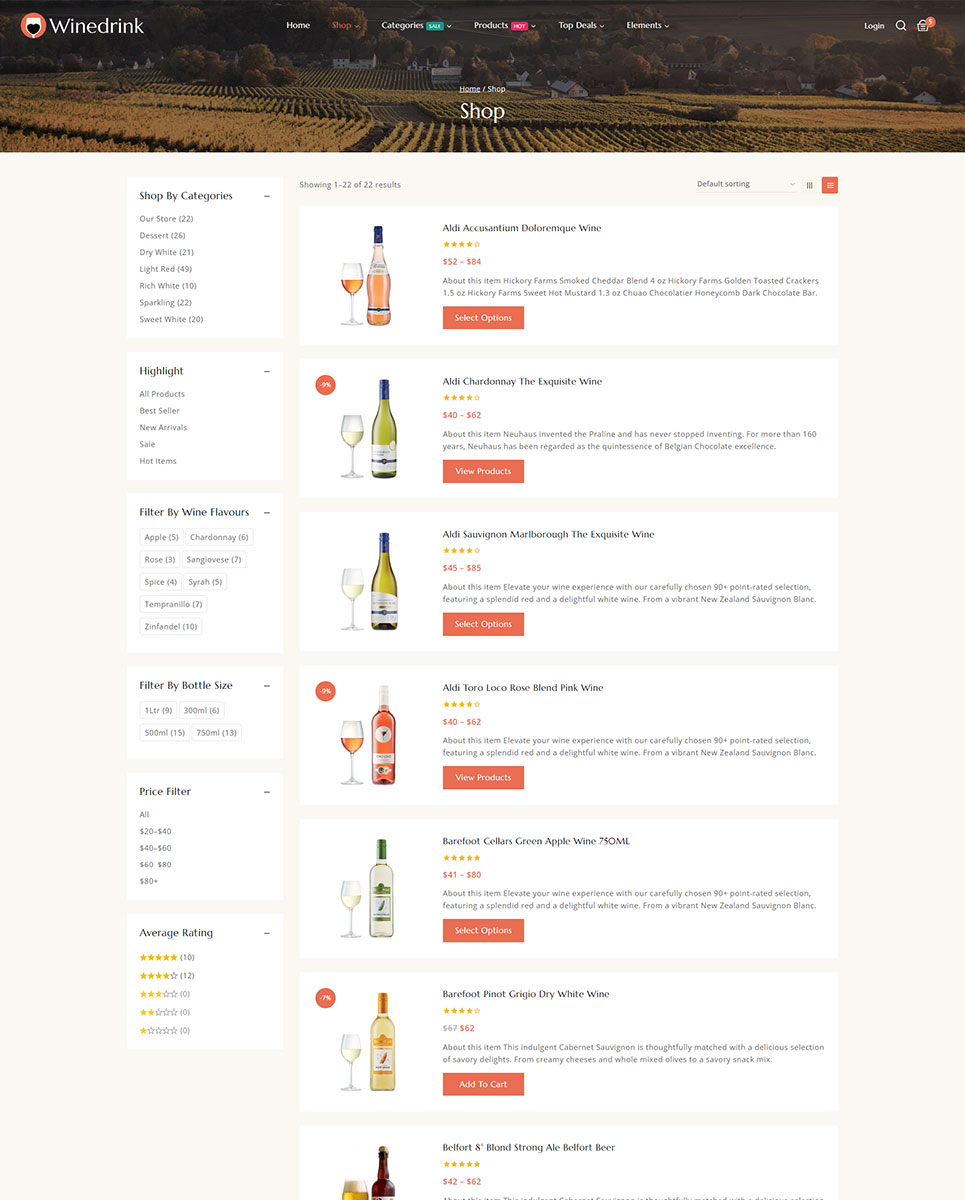
Task: Toggle the Zinfandel (10) flavour tag
Action: pos(171,627)
